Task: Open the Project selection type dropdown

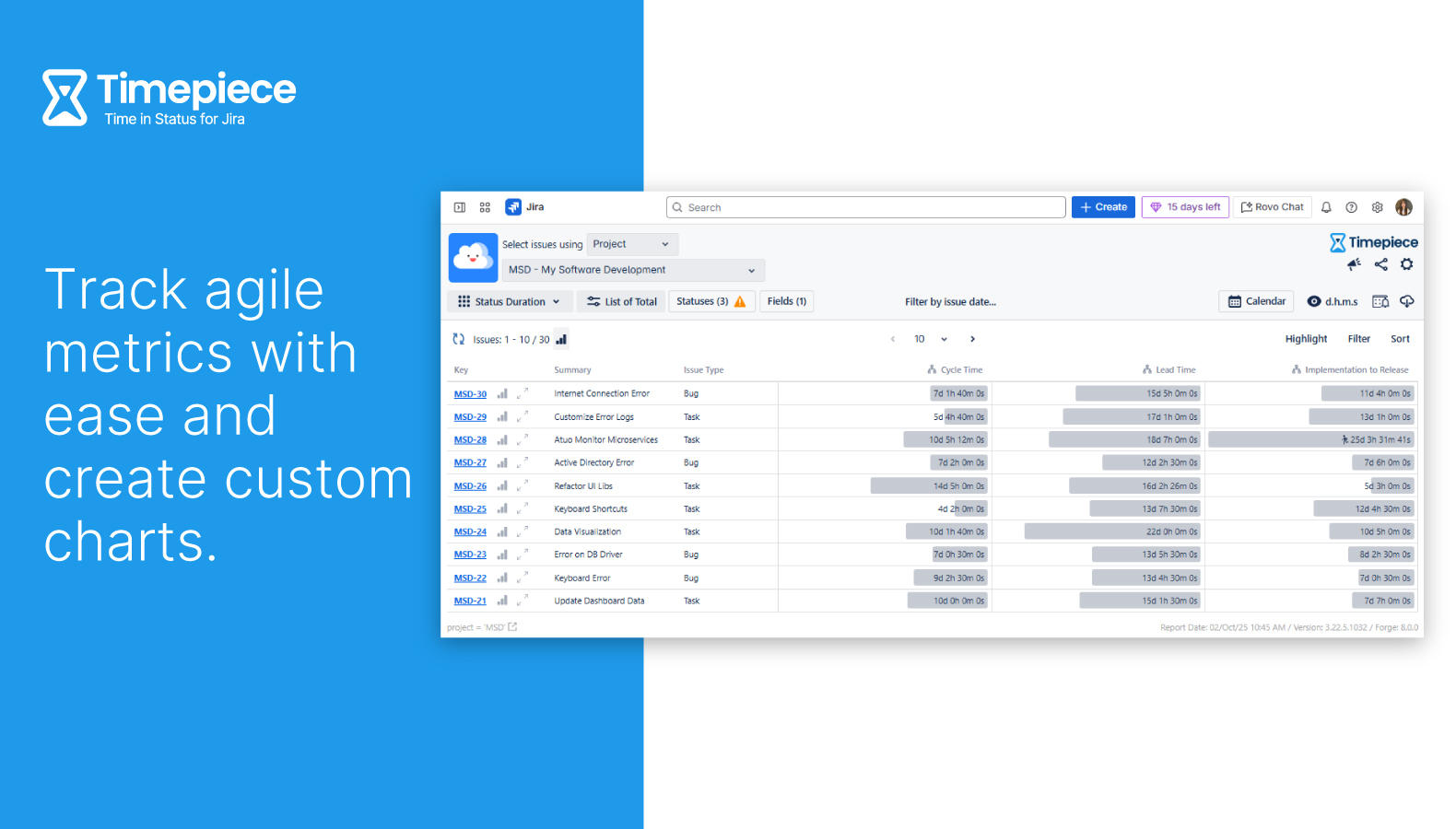Action: point(632,244)
